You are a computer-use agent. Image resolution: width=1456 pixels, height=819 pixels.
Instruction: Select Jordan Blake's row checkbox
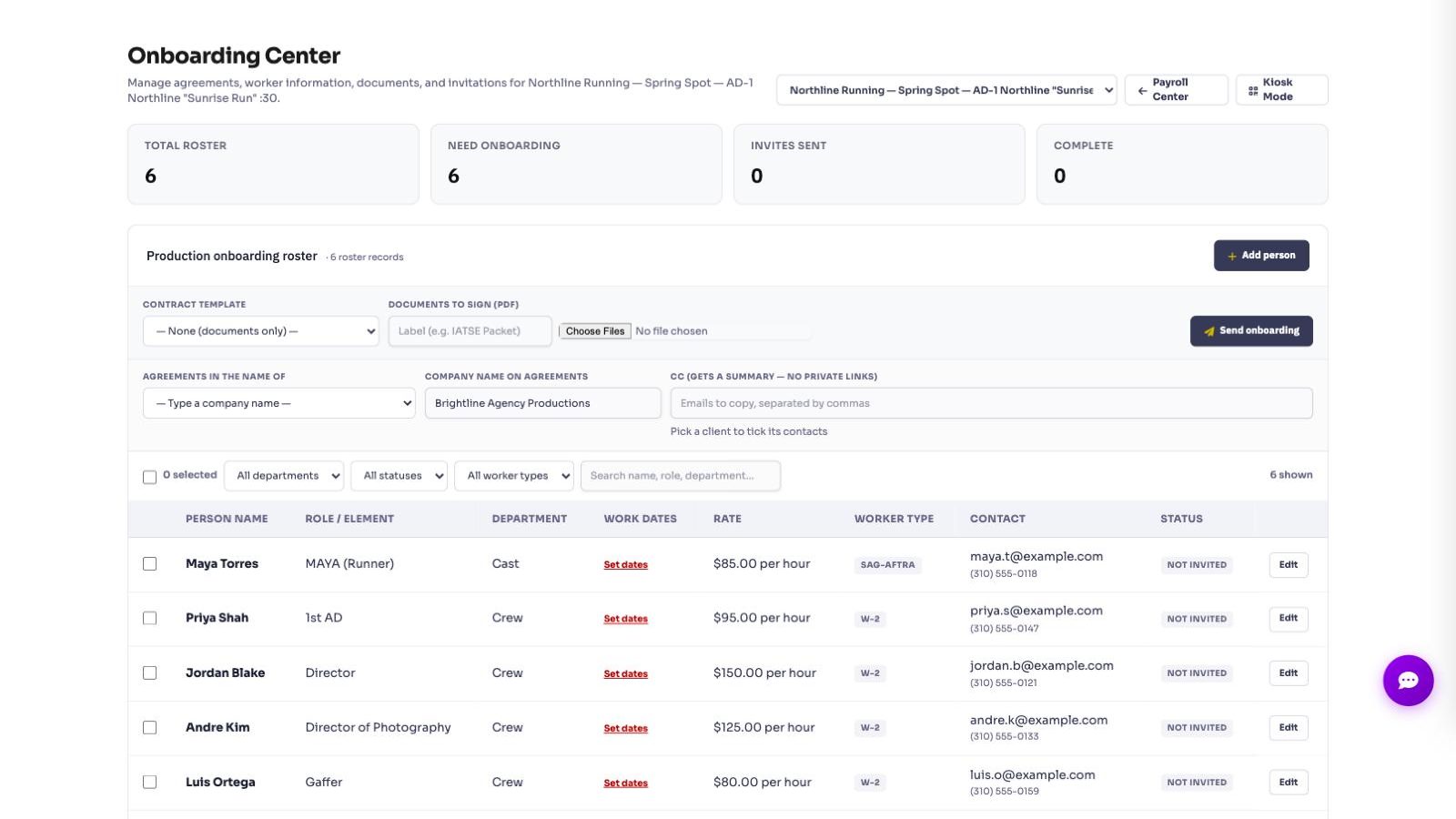pyautogui.click(x=150, y=673)
